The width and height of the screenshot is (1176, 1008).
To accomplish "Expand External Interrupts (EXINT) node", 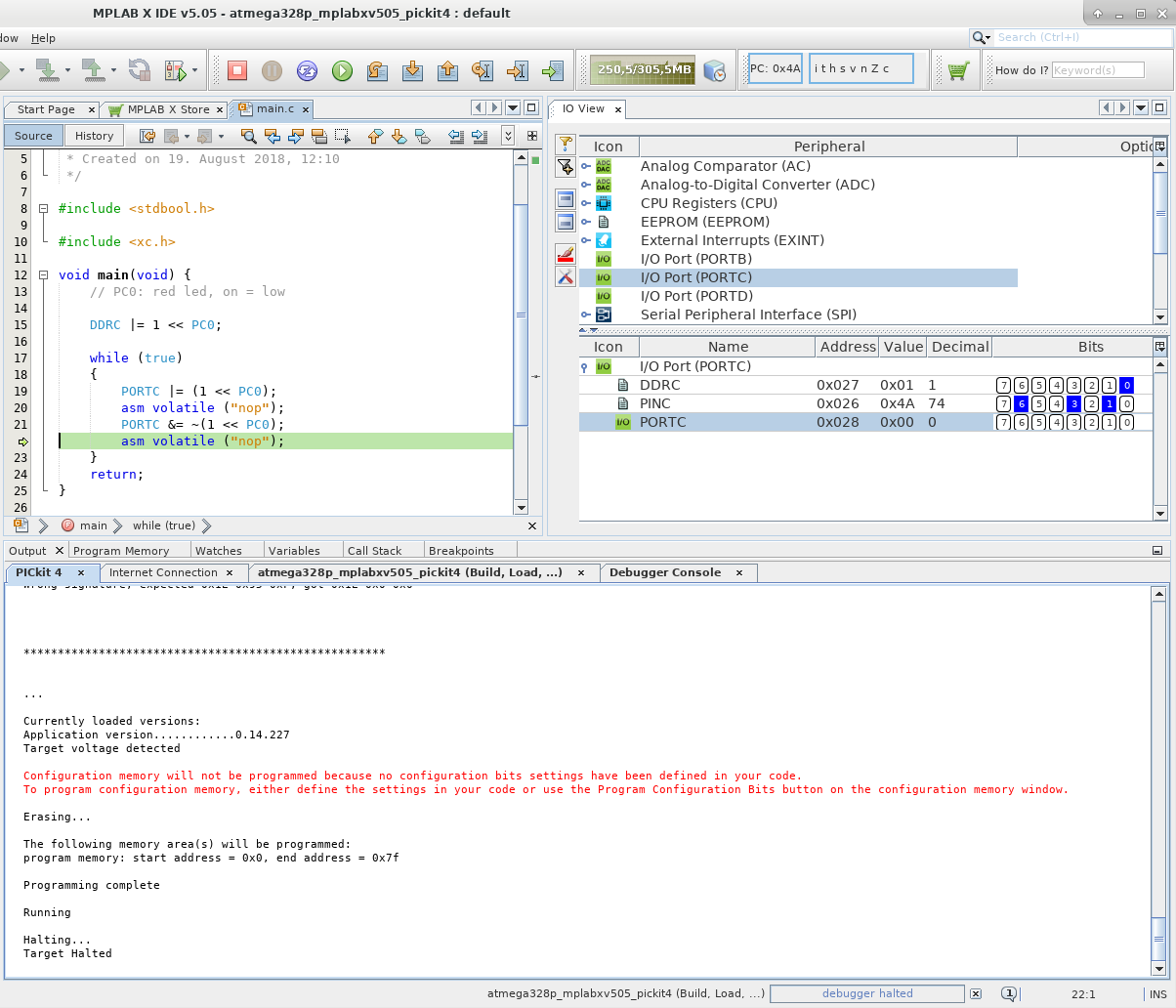I will pyautogui.click(x=586, y=240).
